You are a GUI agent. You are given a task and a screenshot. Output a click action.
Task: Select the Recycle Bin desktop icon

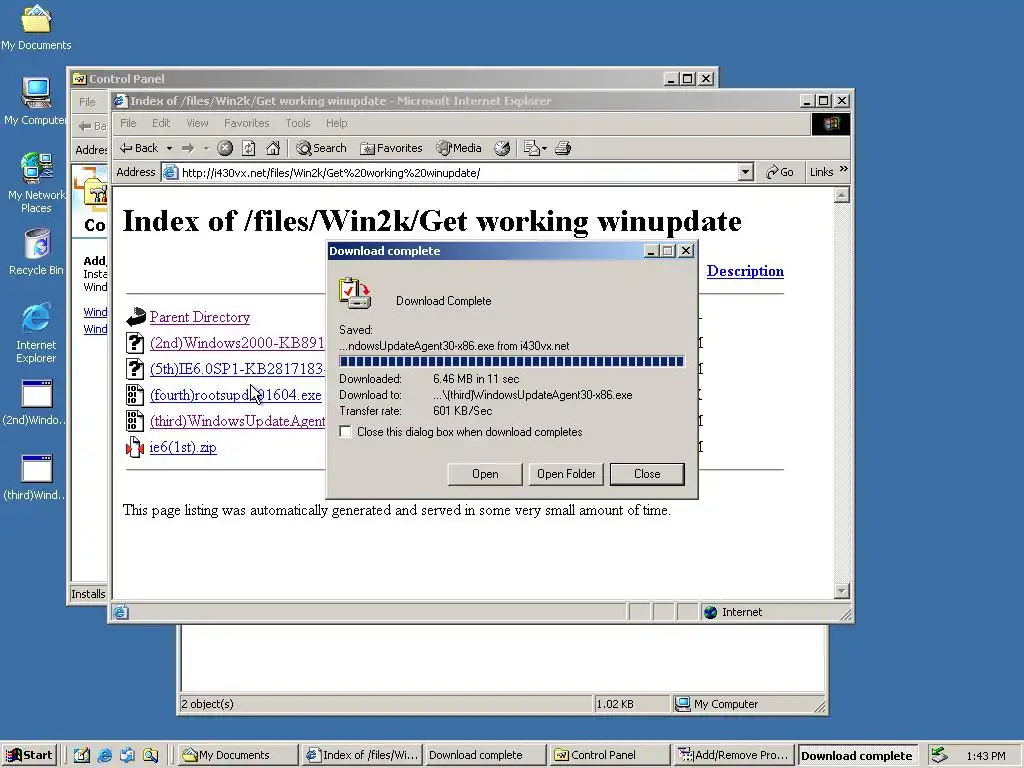(36, 252)
